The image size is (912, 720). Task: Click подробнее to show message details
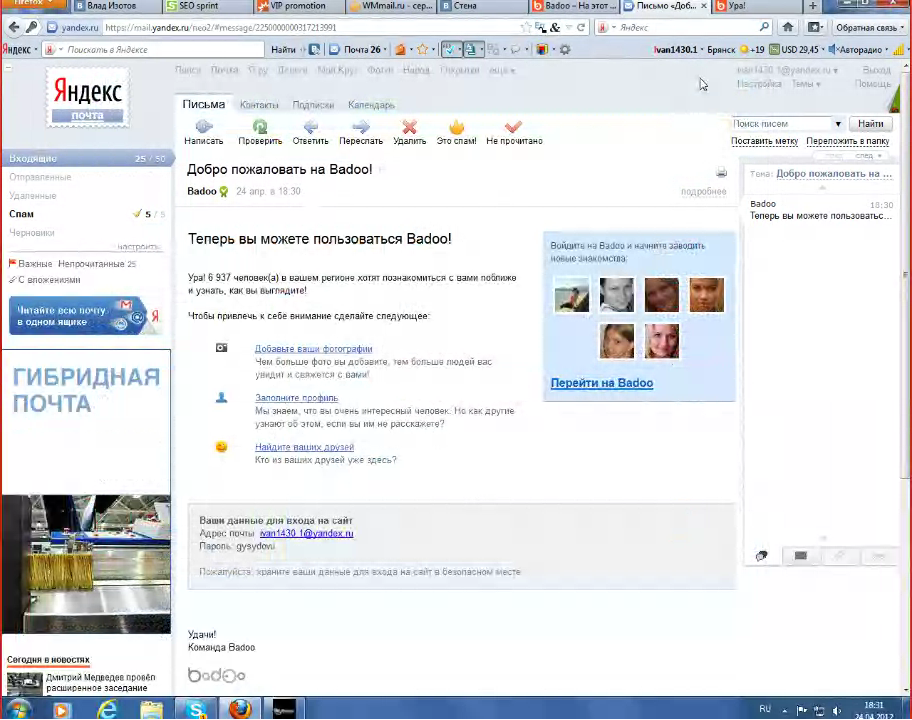[x=703, y=191]
